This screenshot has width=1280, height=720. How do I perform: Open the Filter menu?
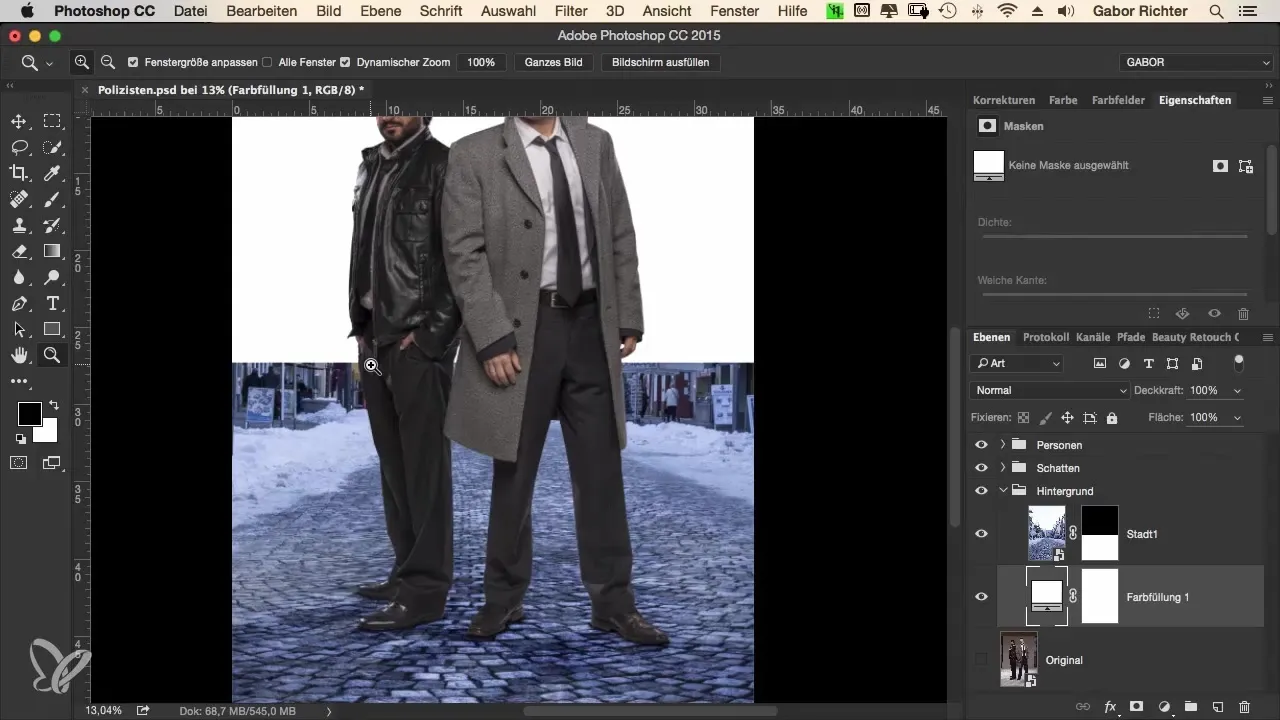(x=571, y=11)
